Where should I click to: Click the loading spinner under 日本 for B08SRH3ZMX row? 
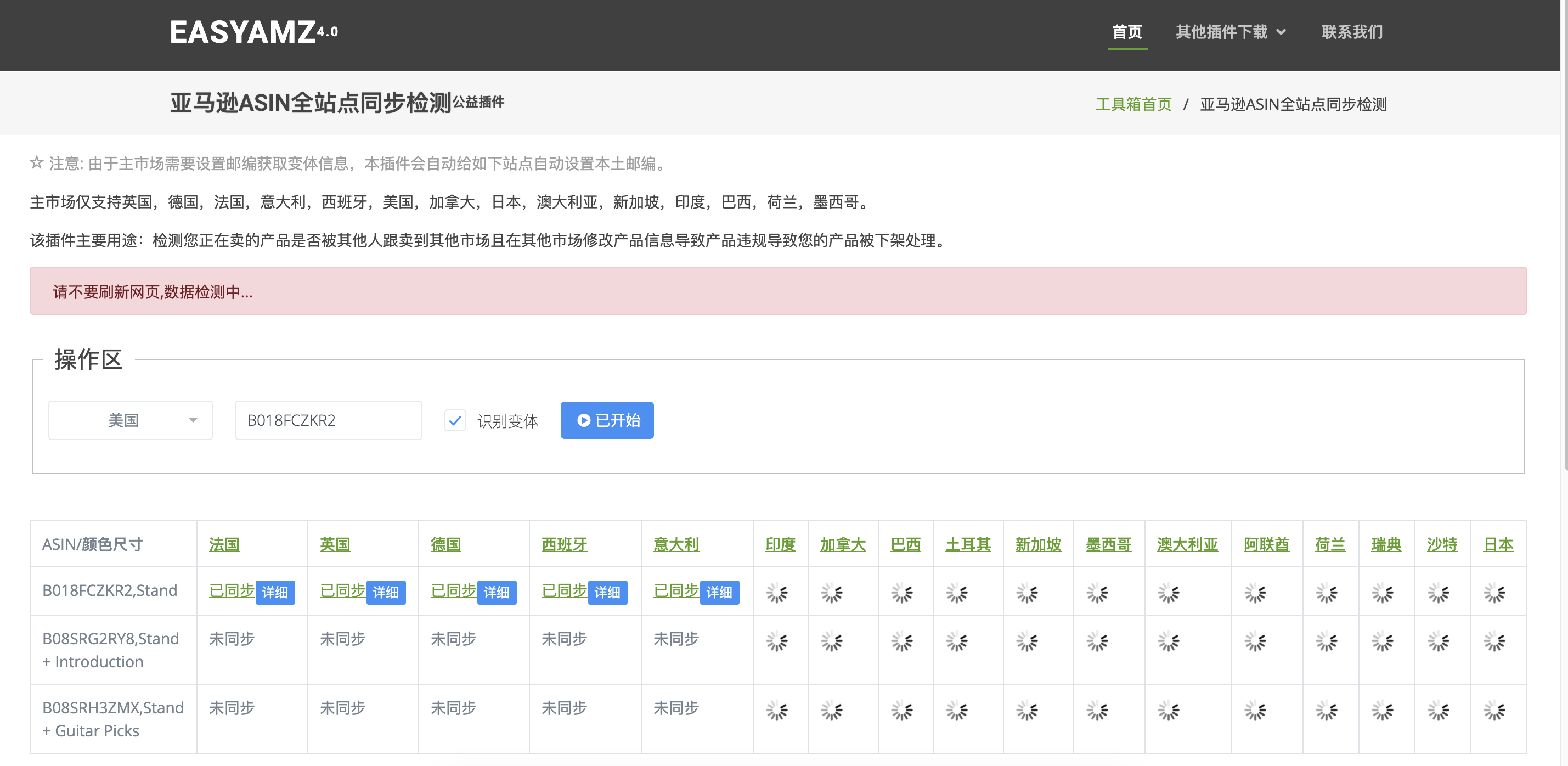click(x=1494, y=710)
